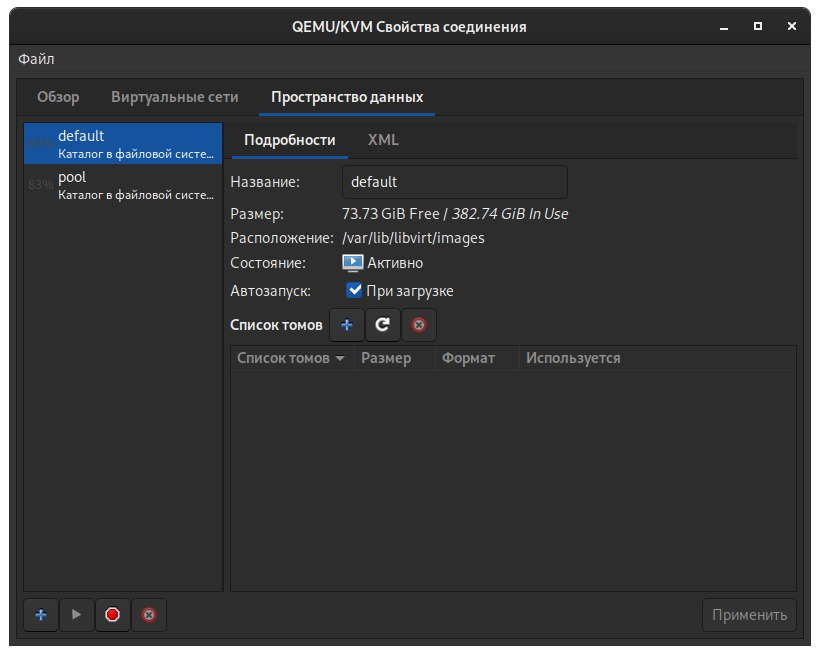Screen dimensions: 820x655
Task: Select the default storage pool
Action: coord(123,143)
